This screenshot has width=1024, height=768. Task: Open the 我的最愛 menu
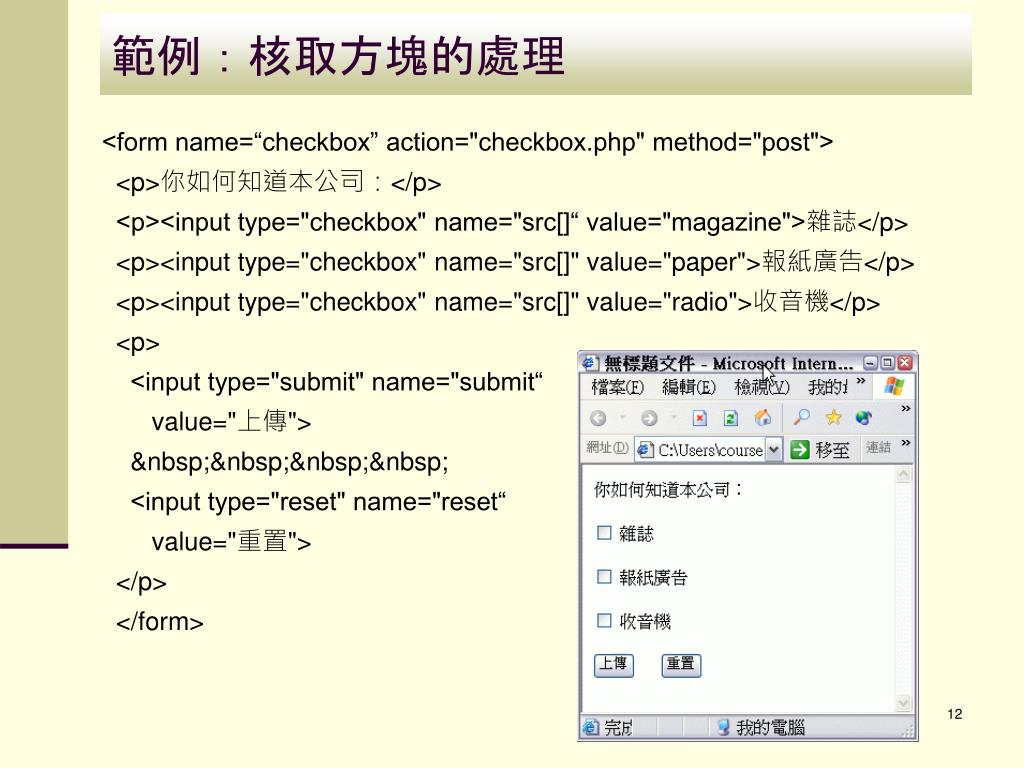(x=828, y=387)
